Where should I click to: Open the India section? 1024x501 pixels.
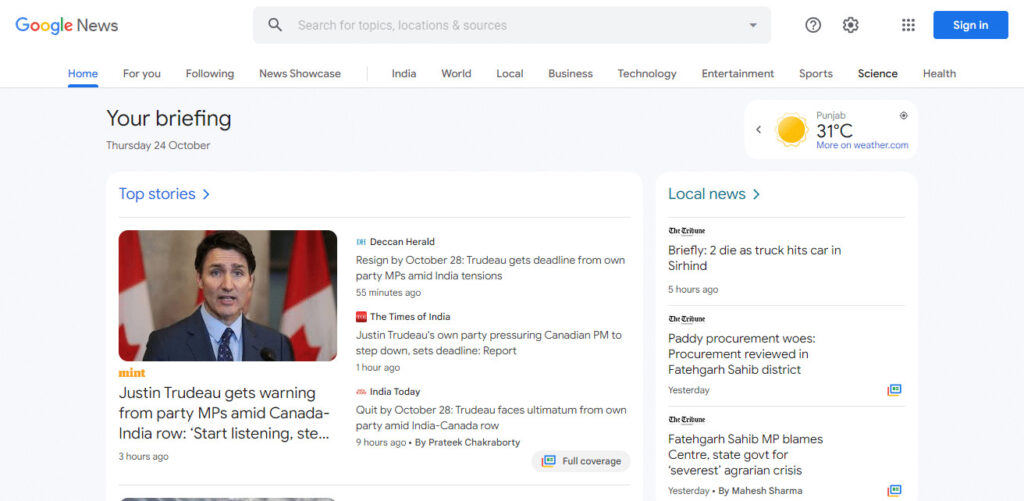pyautogui.click(x=404, y=74)
